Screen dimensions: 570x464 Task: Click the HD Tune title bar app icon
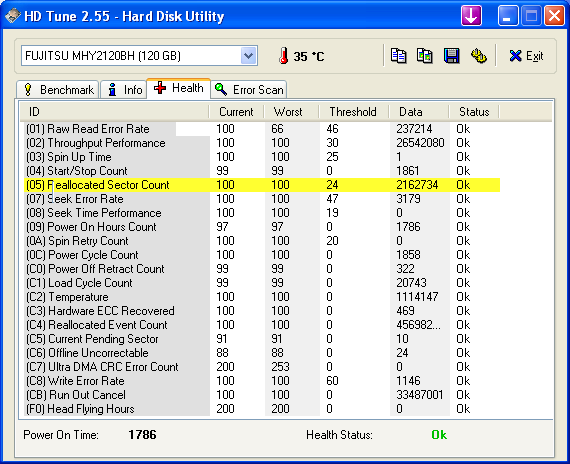tap(12, 16)
